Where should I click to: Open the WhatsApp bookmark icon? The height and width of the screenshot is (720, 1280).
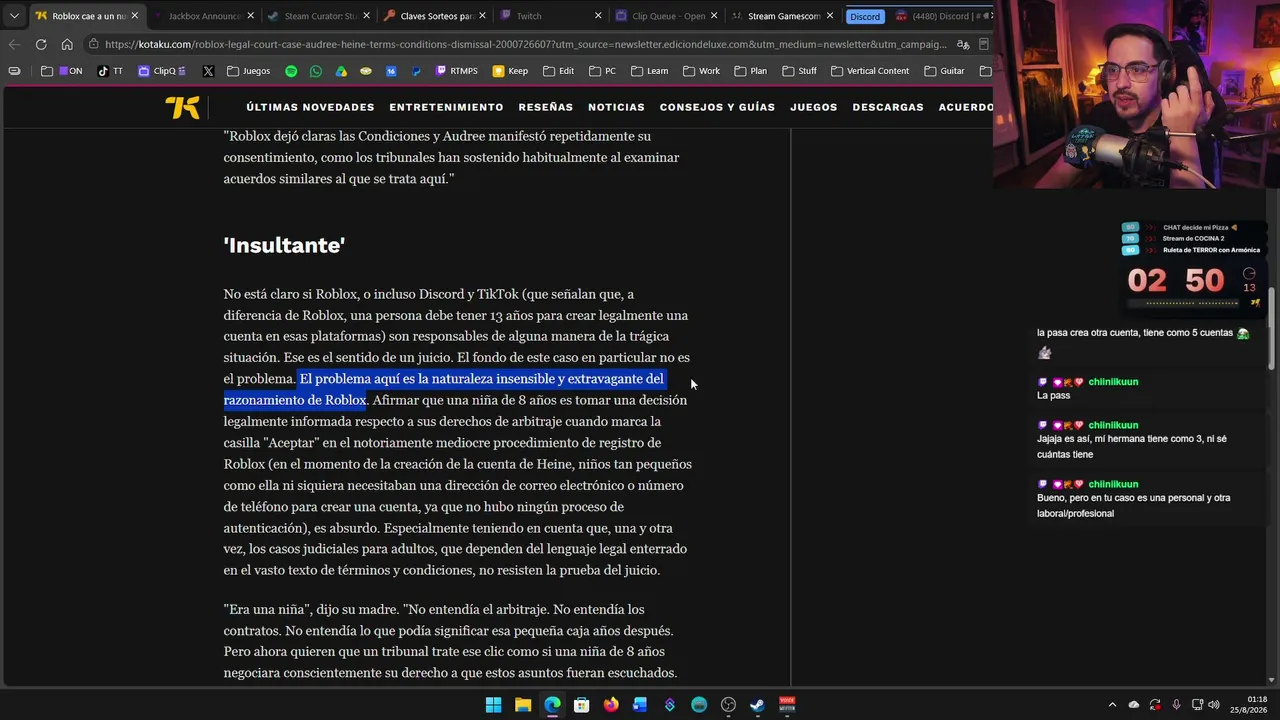[x=316, y=71]
